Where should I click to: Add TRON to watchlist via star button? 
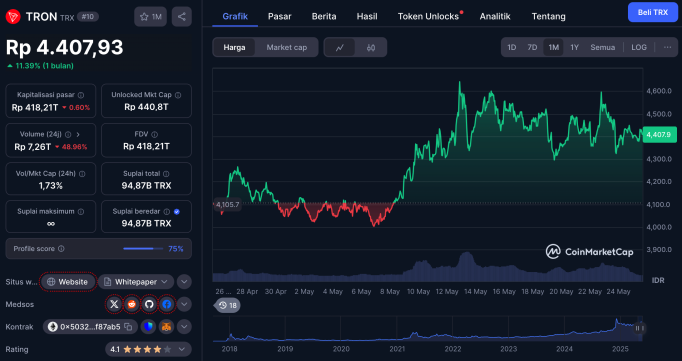point(150,17)
